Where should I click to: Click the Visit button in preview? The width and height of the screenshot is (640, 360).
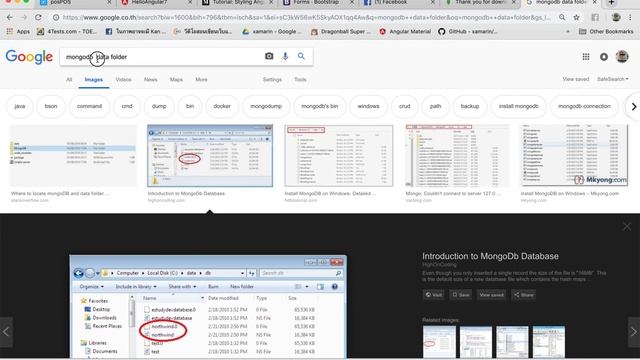pos(433,295)
